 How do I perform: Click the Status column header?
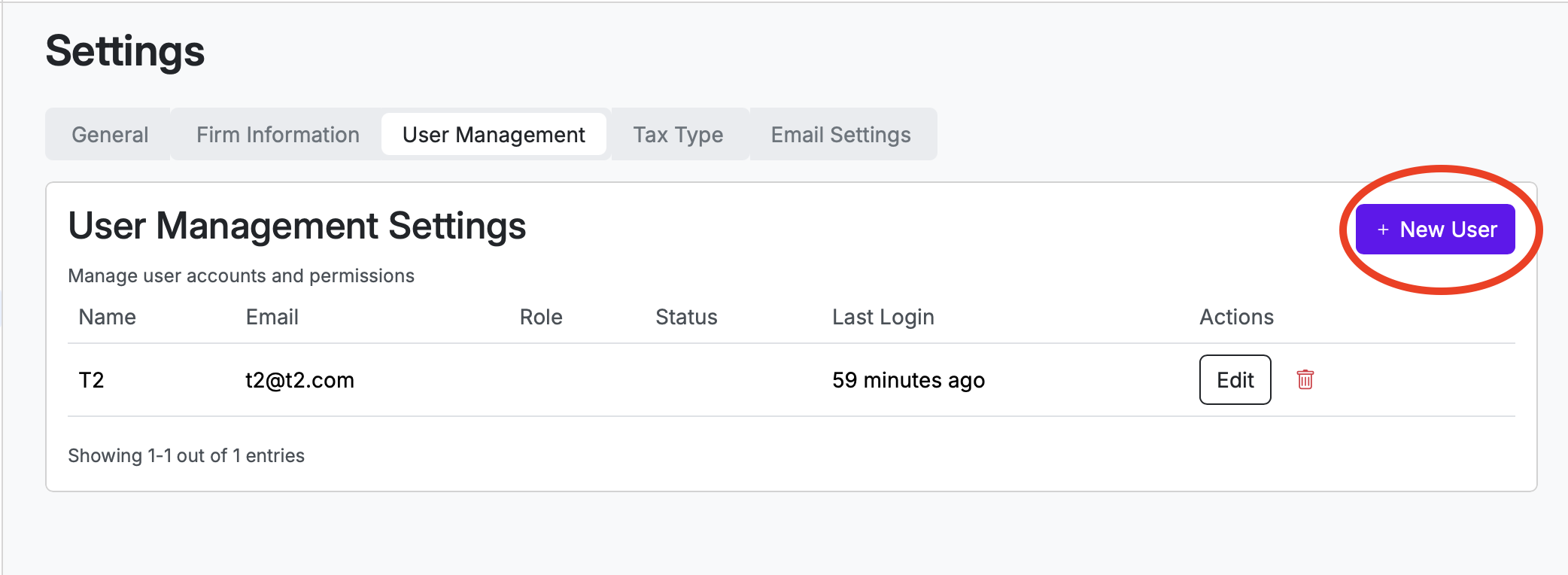click(x=686, y=317)
